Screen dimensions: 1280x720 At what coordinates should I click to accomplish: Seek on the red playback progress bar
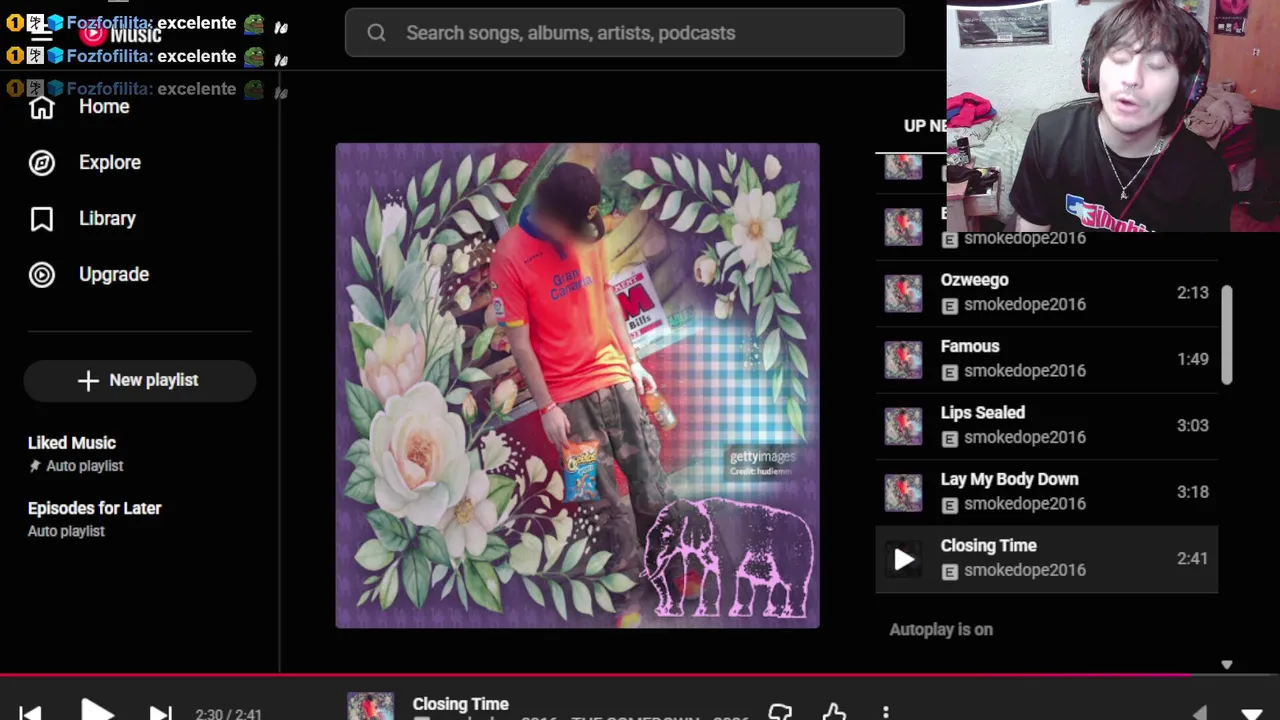click(x=640, y=675)
